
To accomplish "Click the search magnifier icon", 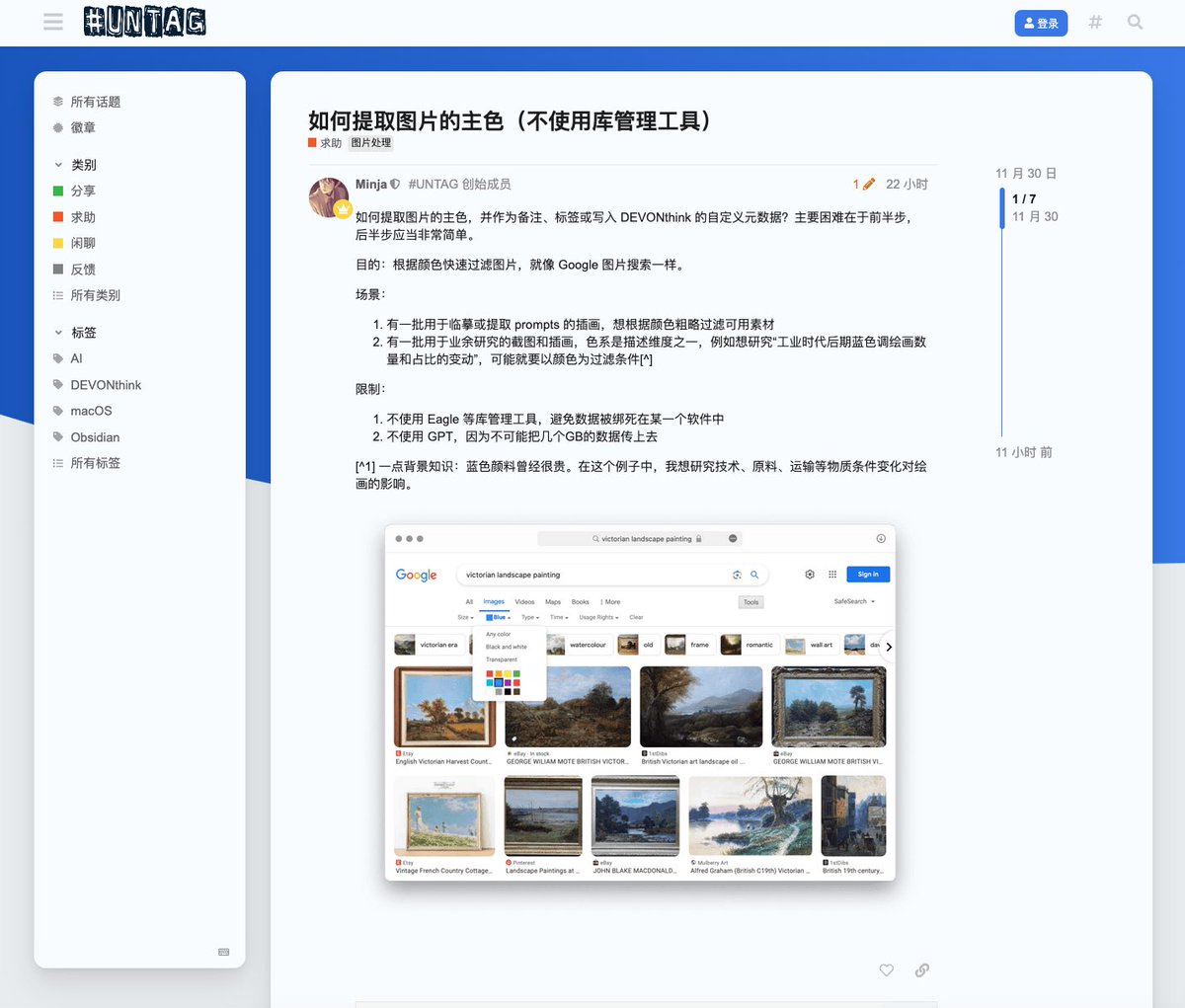I will (1135, 22).
